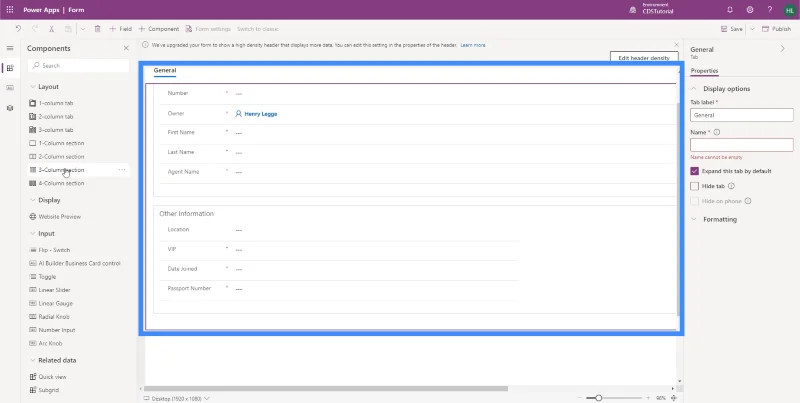The height and width of the screenshot is (403, 800).
Task: Open the Save dropdown arrow
Action: point(752,29)
